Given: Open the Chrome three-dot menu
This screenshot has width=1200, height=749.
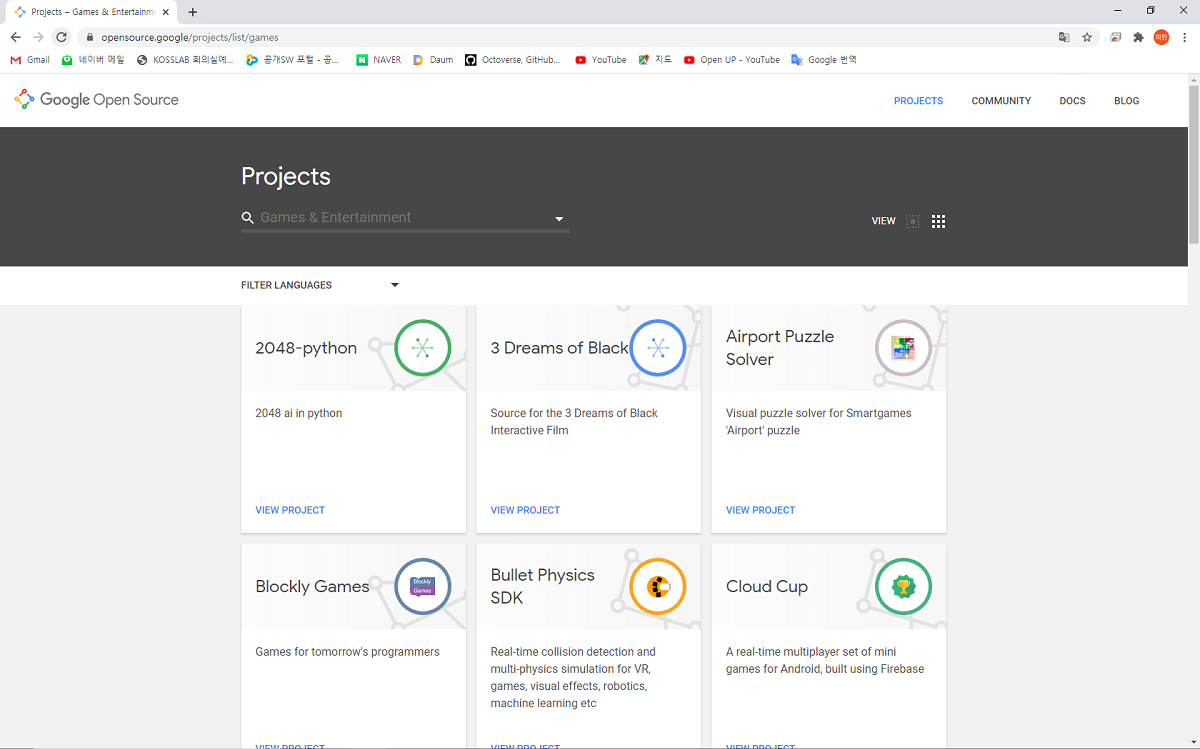Looking at the screenshot, I should click(x=1185, y=37).
